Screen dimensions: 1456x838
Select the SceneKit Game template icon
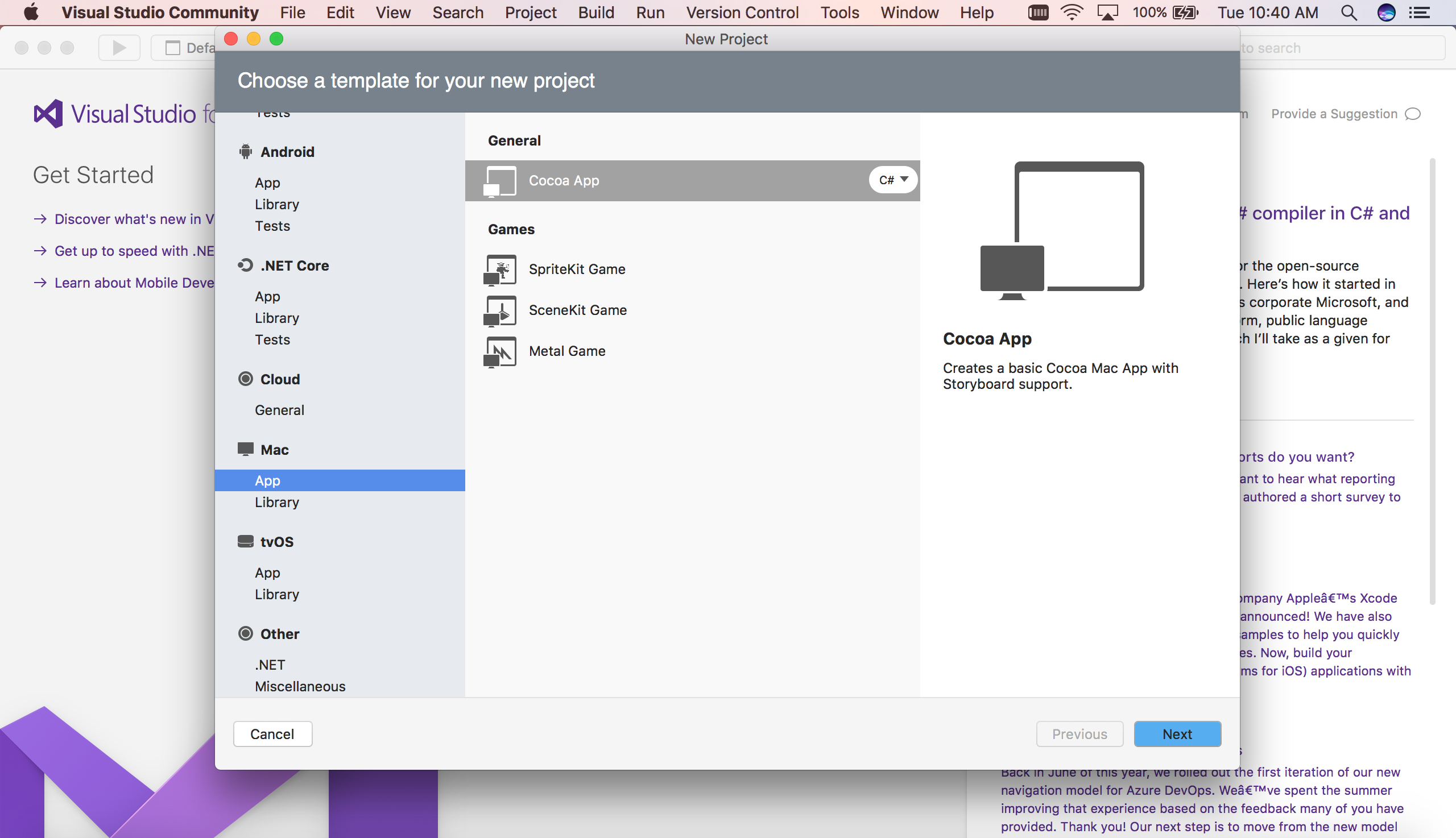(x=500, y=310)
